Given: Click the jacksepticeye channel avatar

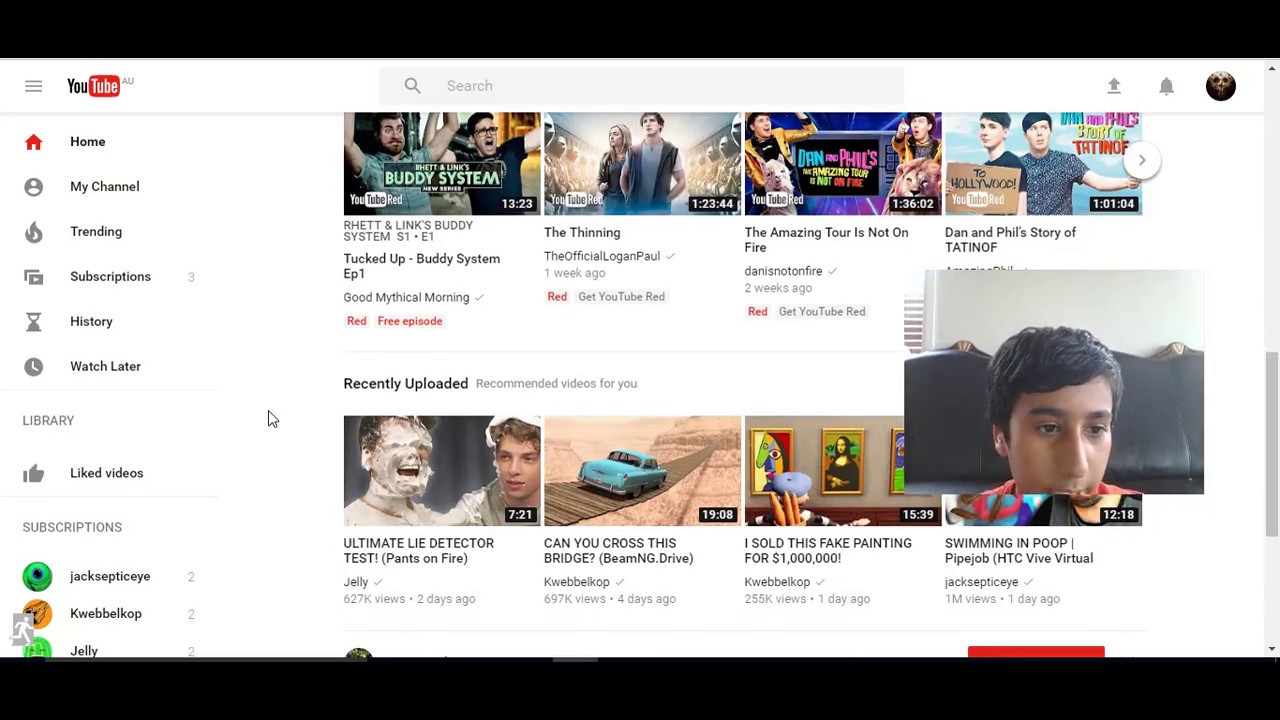Looking at the screenshot, I should click(37, 576).
